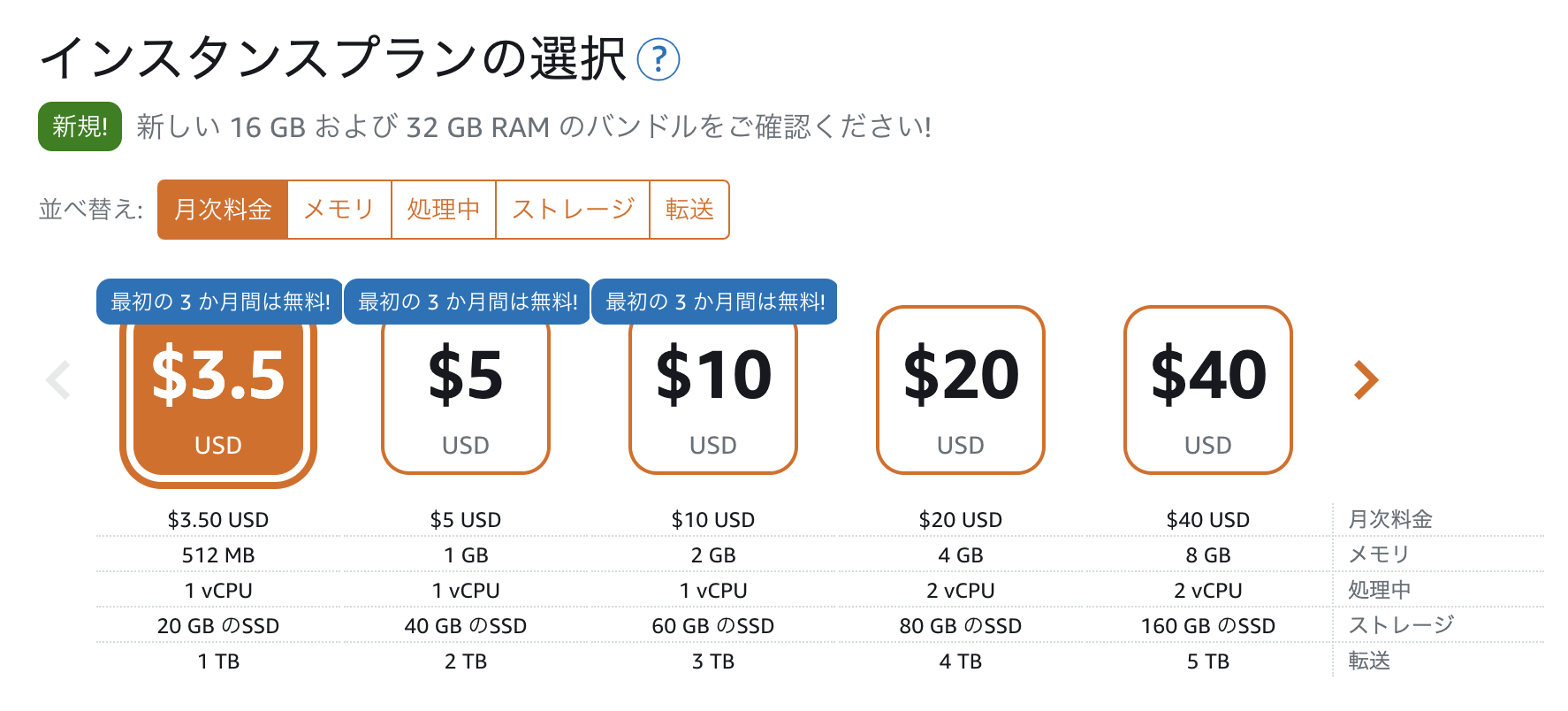Select the $20 USD plan card
Viewport: 1568px width, 711px height.
coord(961,390)
